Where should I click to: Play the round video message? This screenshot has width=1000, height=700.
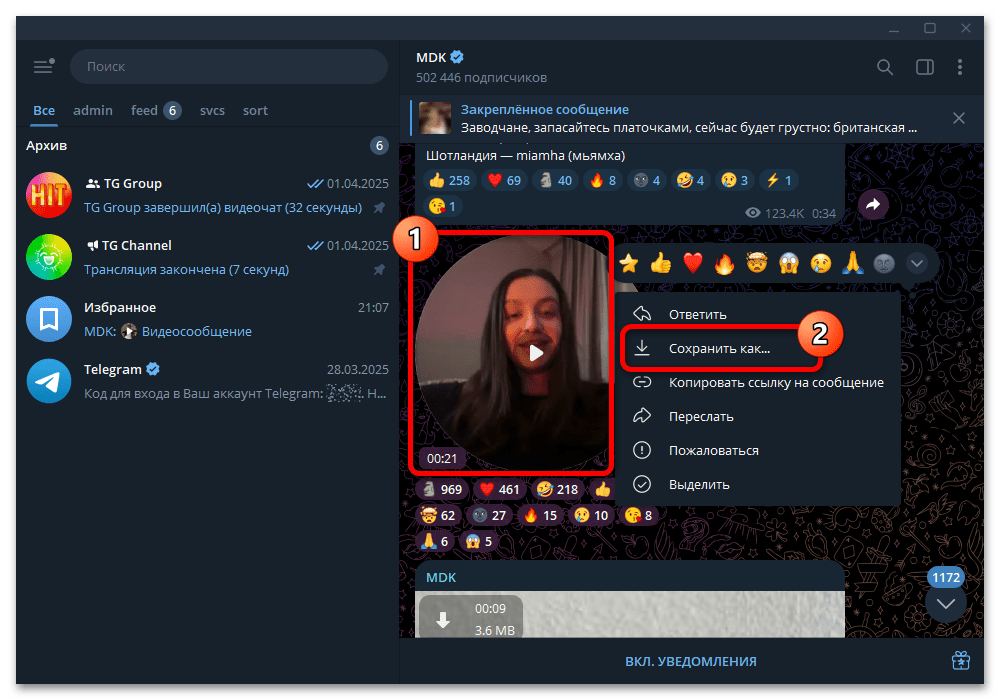(x=536, y=353)
